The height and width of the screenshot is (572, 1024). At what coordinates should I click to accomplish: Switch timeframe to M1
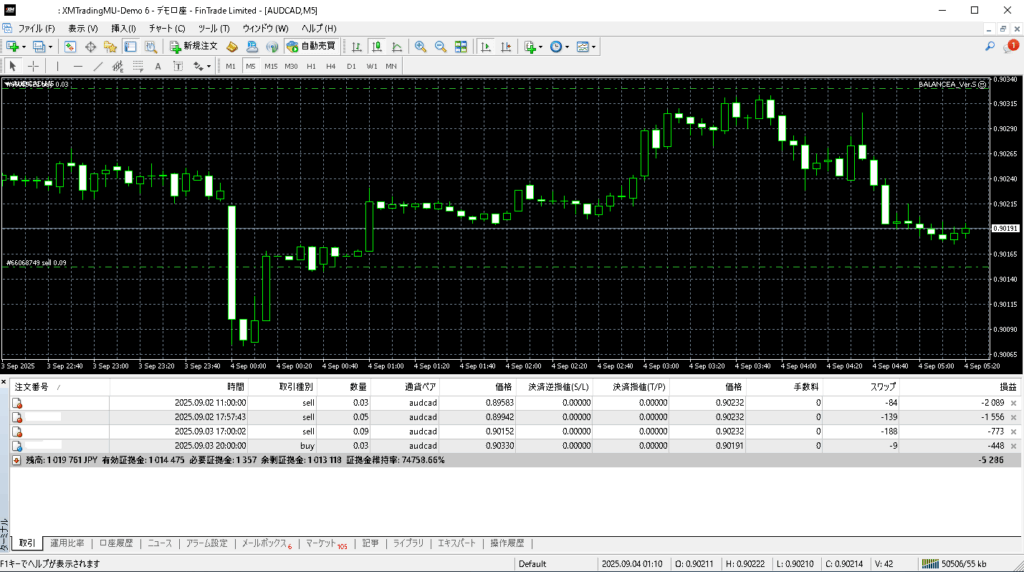(231, 66)
